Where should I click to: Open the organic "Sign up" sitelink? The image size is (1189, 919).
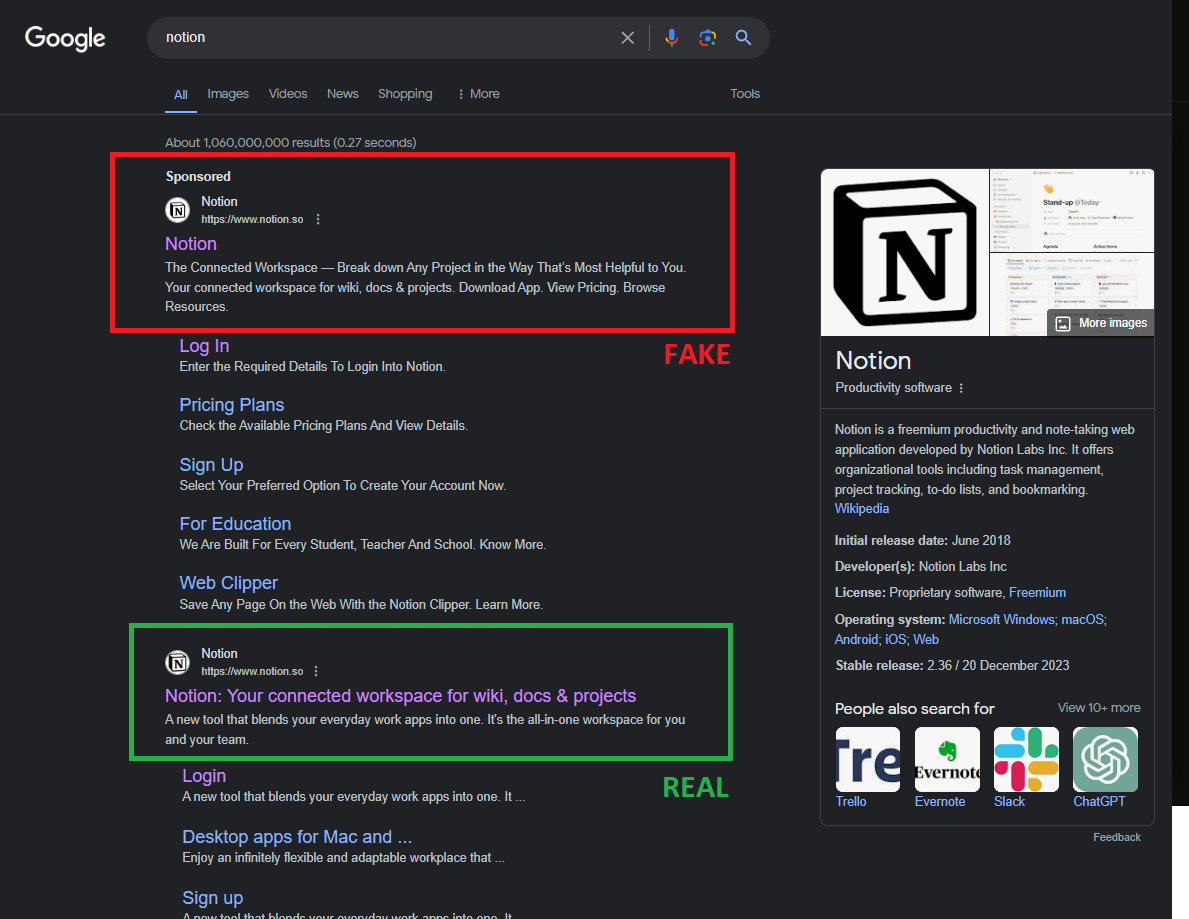click(x=212, y=898)
